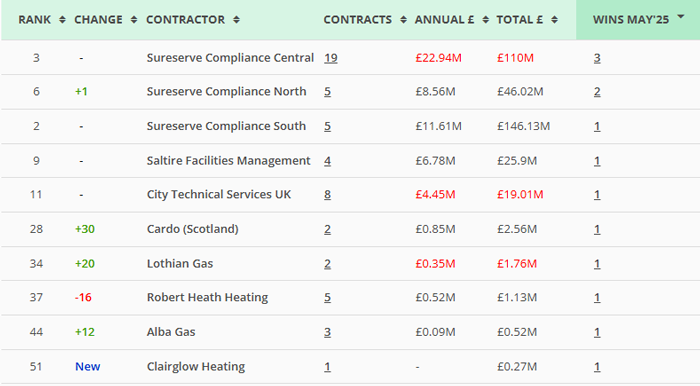Select the Contractor column header text
Screen dimensions: 700x386
185,20
